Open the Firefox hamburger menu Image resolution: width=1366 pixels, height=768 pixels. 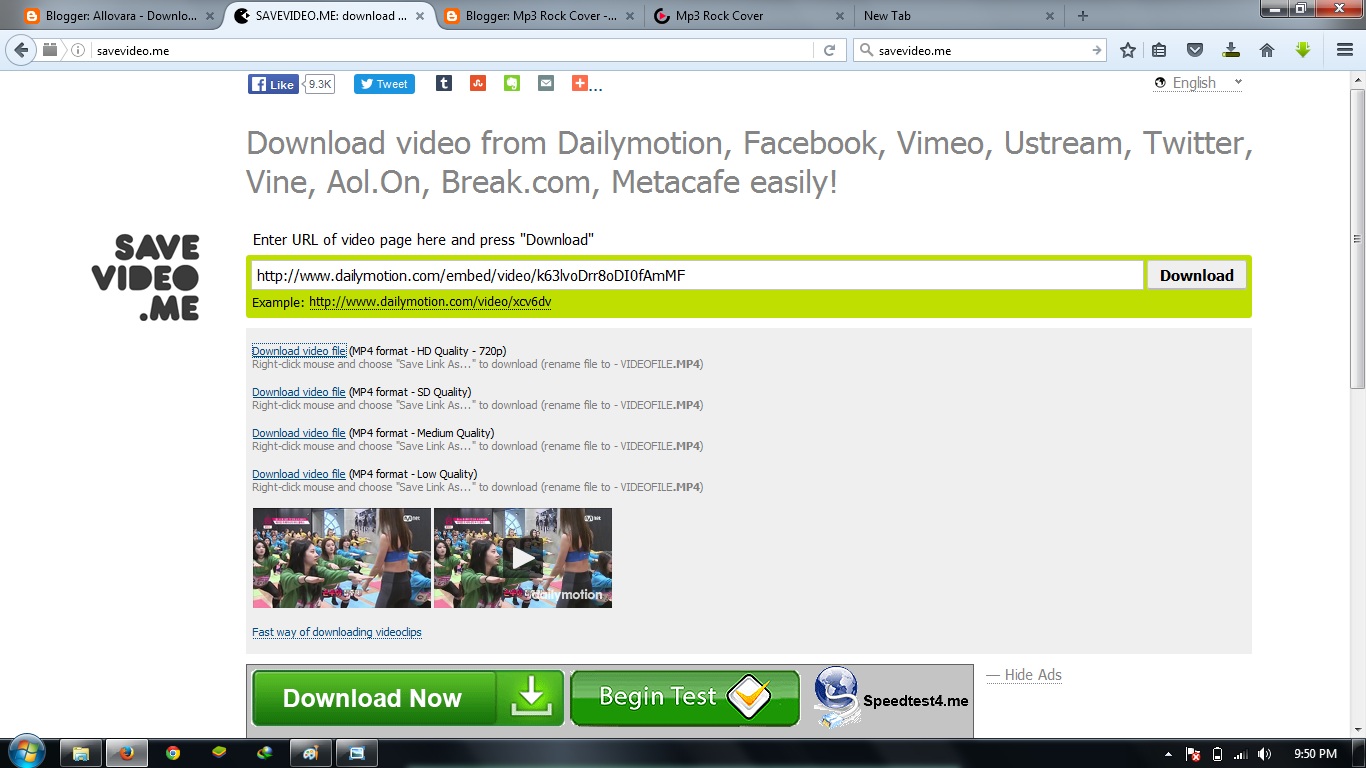(1343, 49)
